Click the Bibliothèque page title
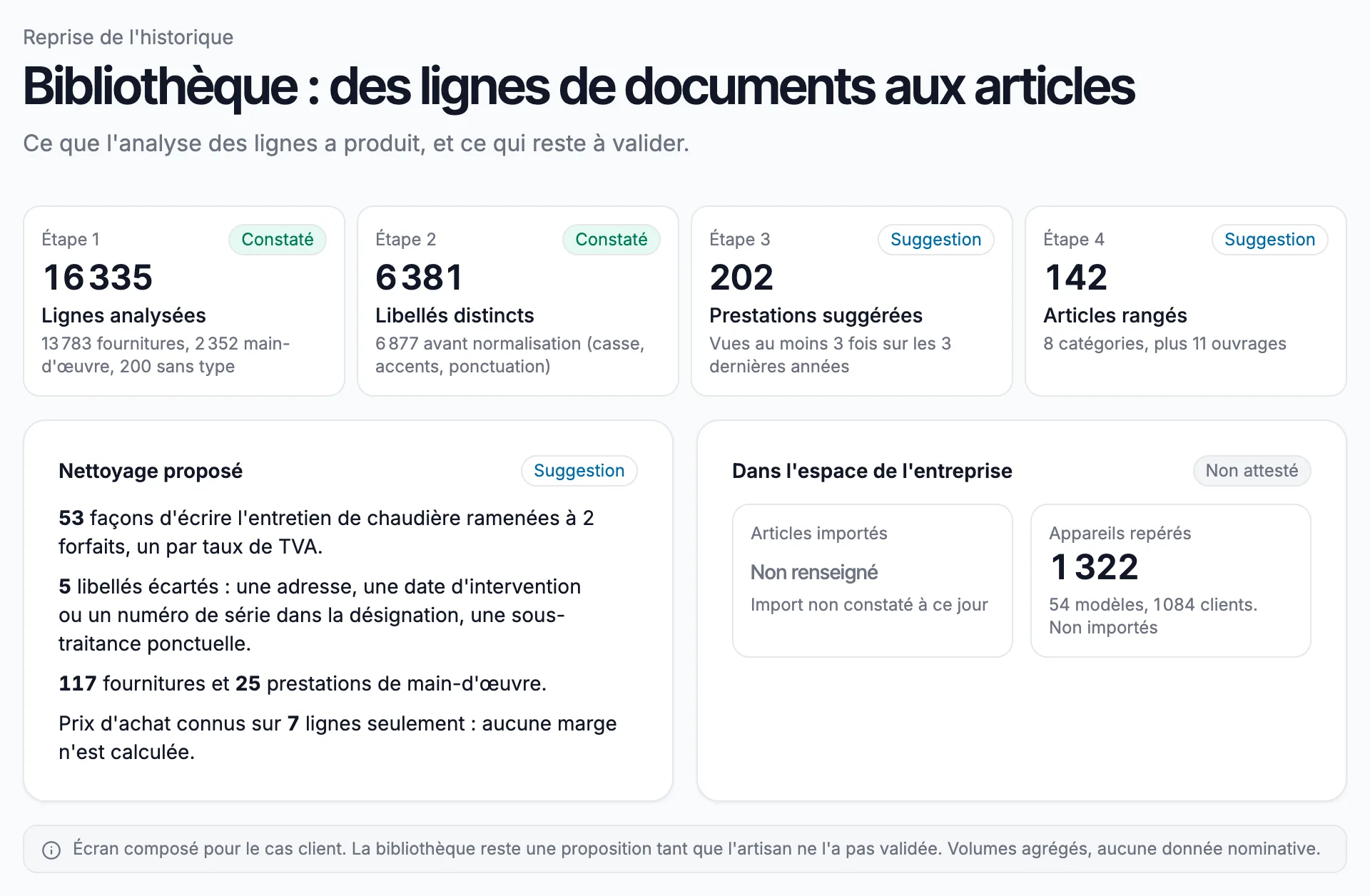This screenshot has width=1370, height=896. (x=579, y=86)
